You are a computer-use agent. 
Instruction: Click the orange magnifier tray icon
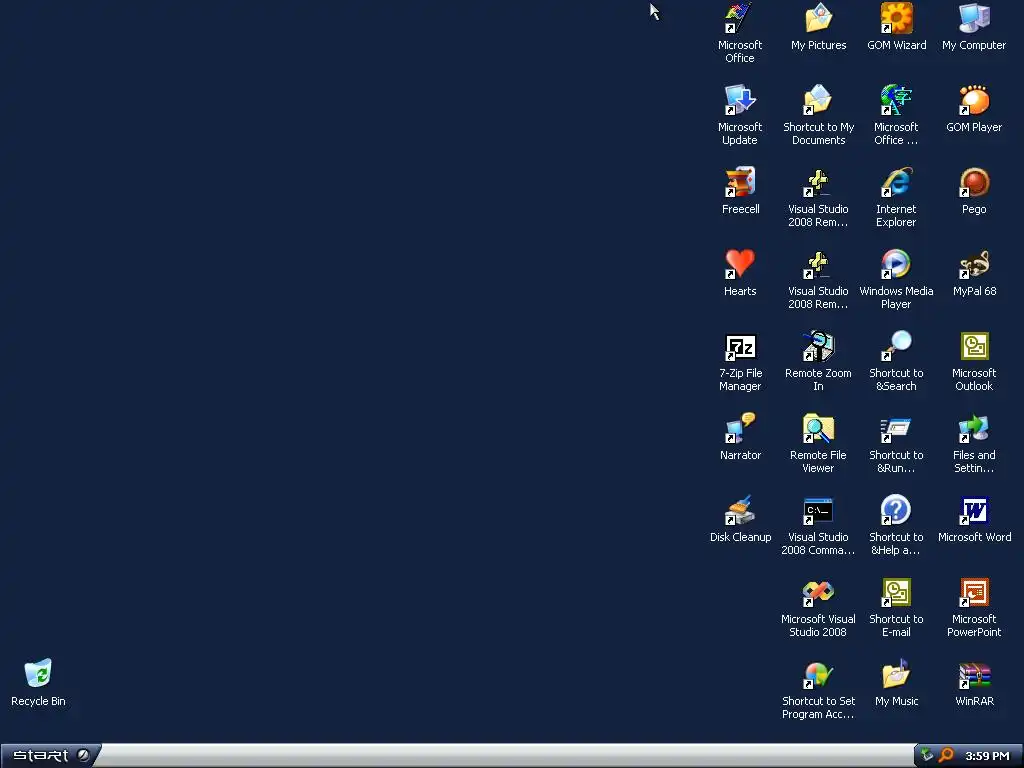946,756
